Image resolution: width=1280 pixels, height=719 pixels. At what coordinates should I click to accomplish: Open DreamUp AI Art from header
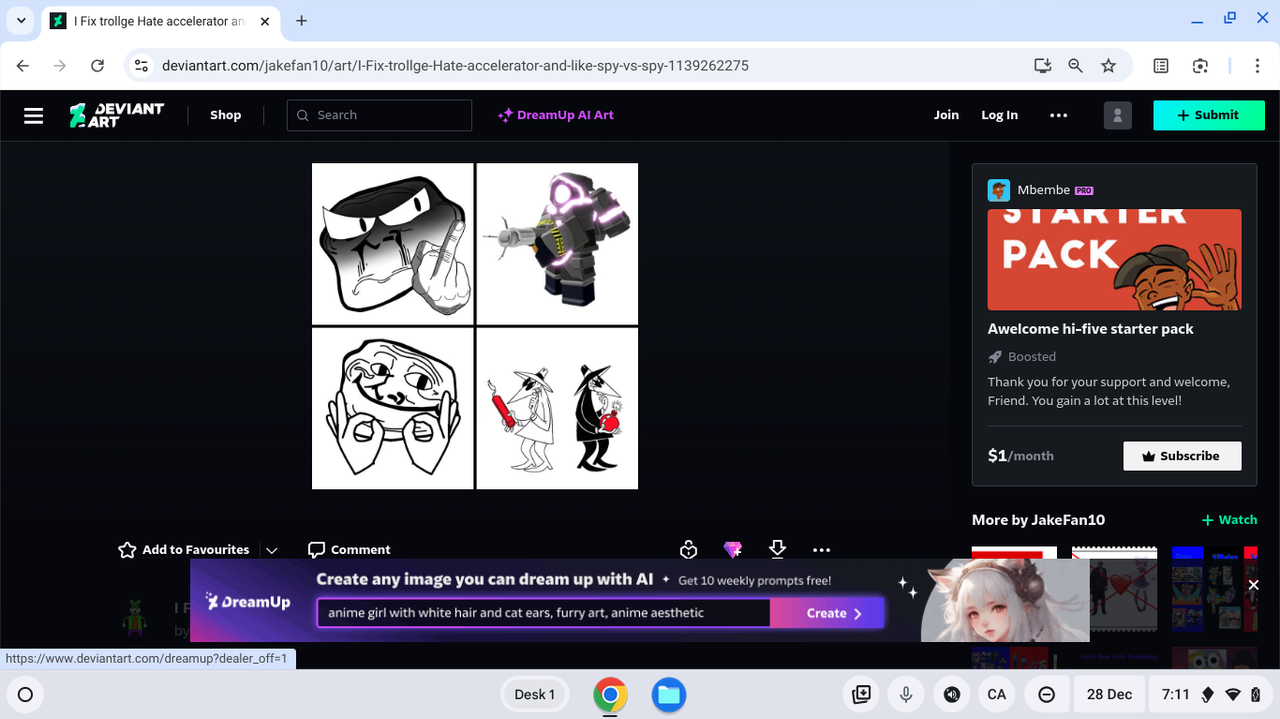556,115
